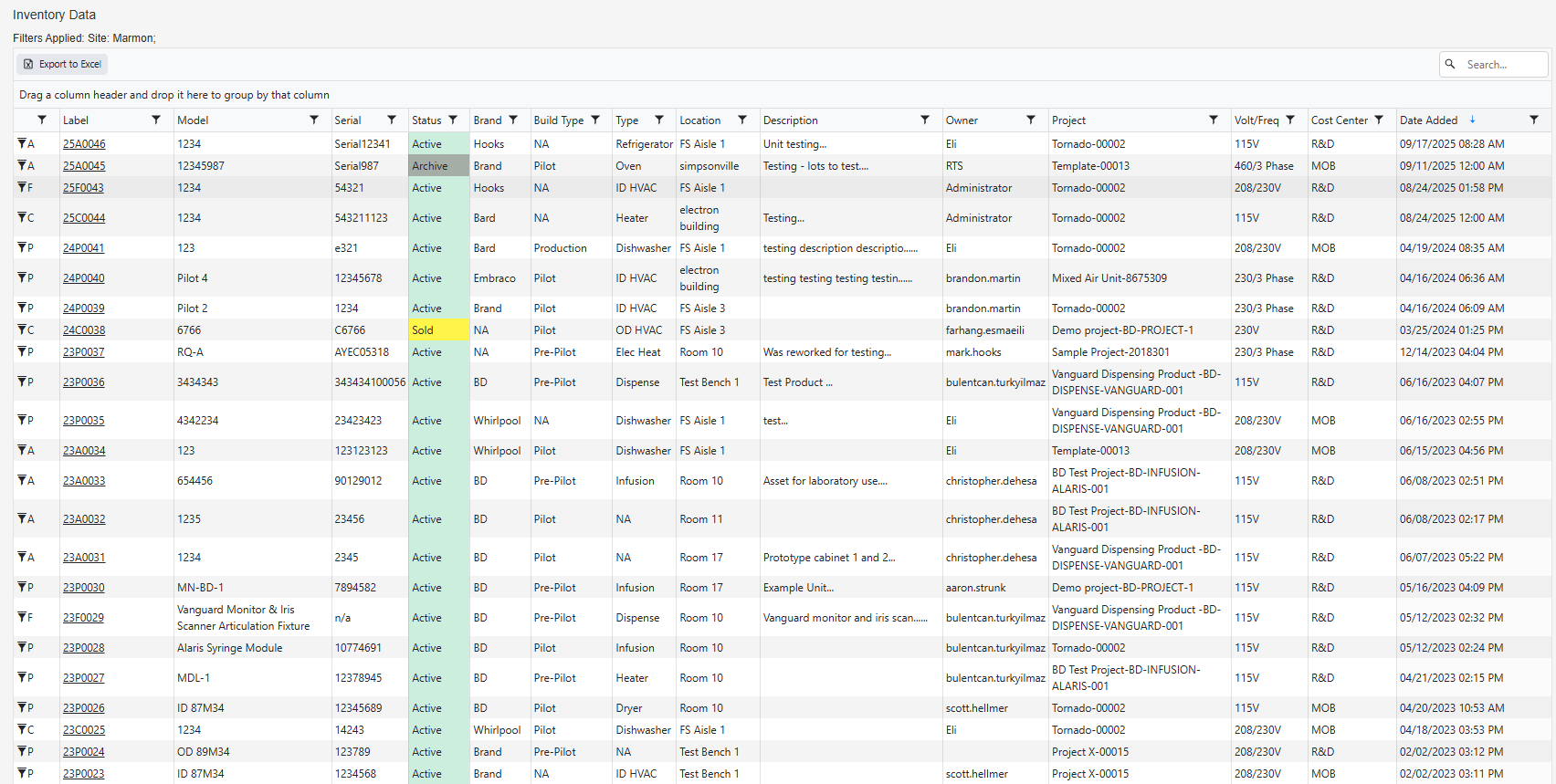Viewport: 1556px width, 784px height.
Task: Click the Status column filter icon
Action: [453, 120]
